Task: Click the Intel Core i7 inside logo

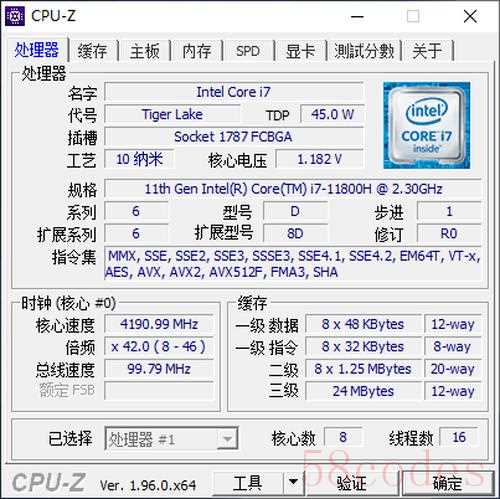Action: (427, 125)
